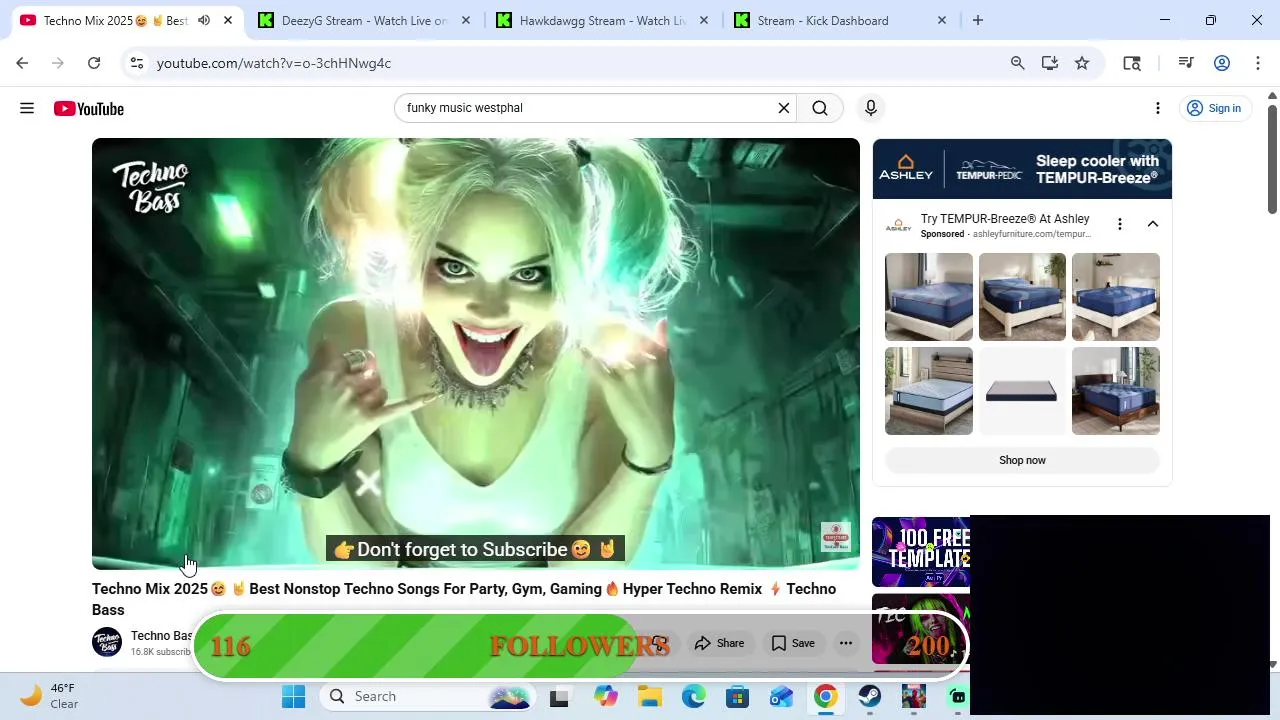Screen dimensions: 1280x720
Task: Open the Techno Bass channel name link
Action: coord(161,636)
